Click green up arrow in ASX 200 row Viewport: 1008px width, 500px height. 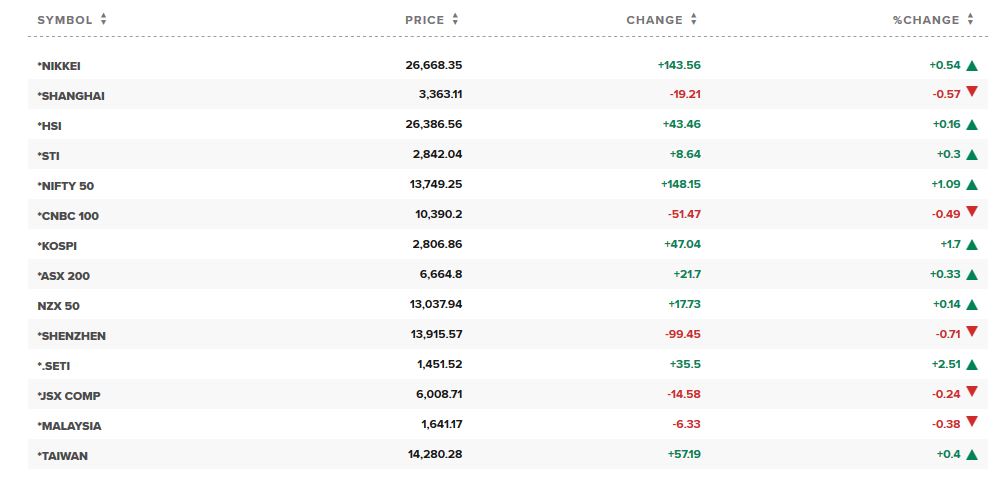(972, 275)
